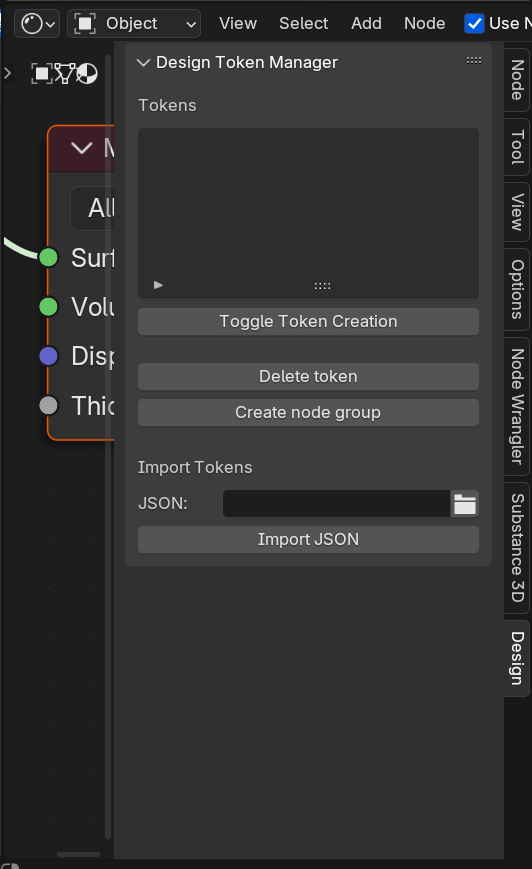Expand the toolbar region arrow
The width and height of the screenshot is (532, 869).
(7, 73)
